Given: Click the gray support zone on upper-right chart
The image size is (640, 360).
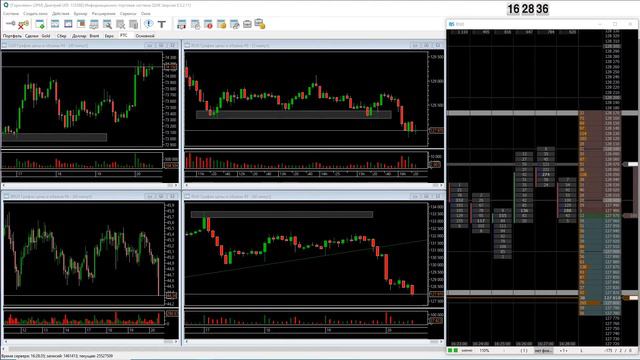Looking at the screenshot, I should click(293, 115).
